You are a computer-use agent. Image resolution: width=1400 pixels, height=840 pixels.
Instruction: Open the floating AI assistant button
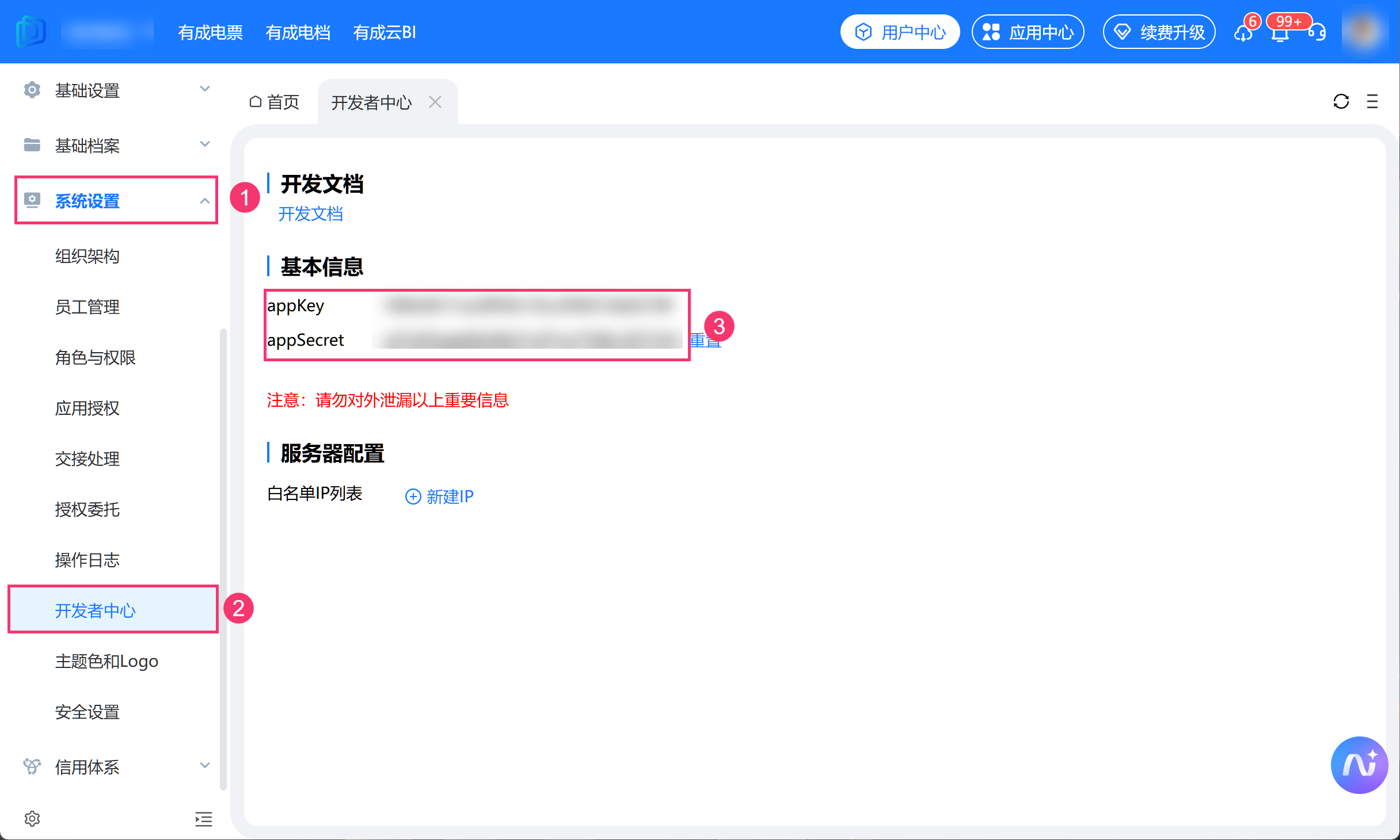(x=1359, y=765)
